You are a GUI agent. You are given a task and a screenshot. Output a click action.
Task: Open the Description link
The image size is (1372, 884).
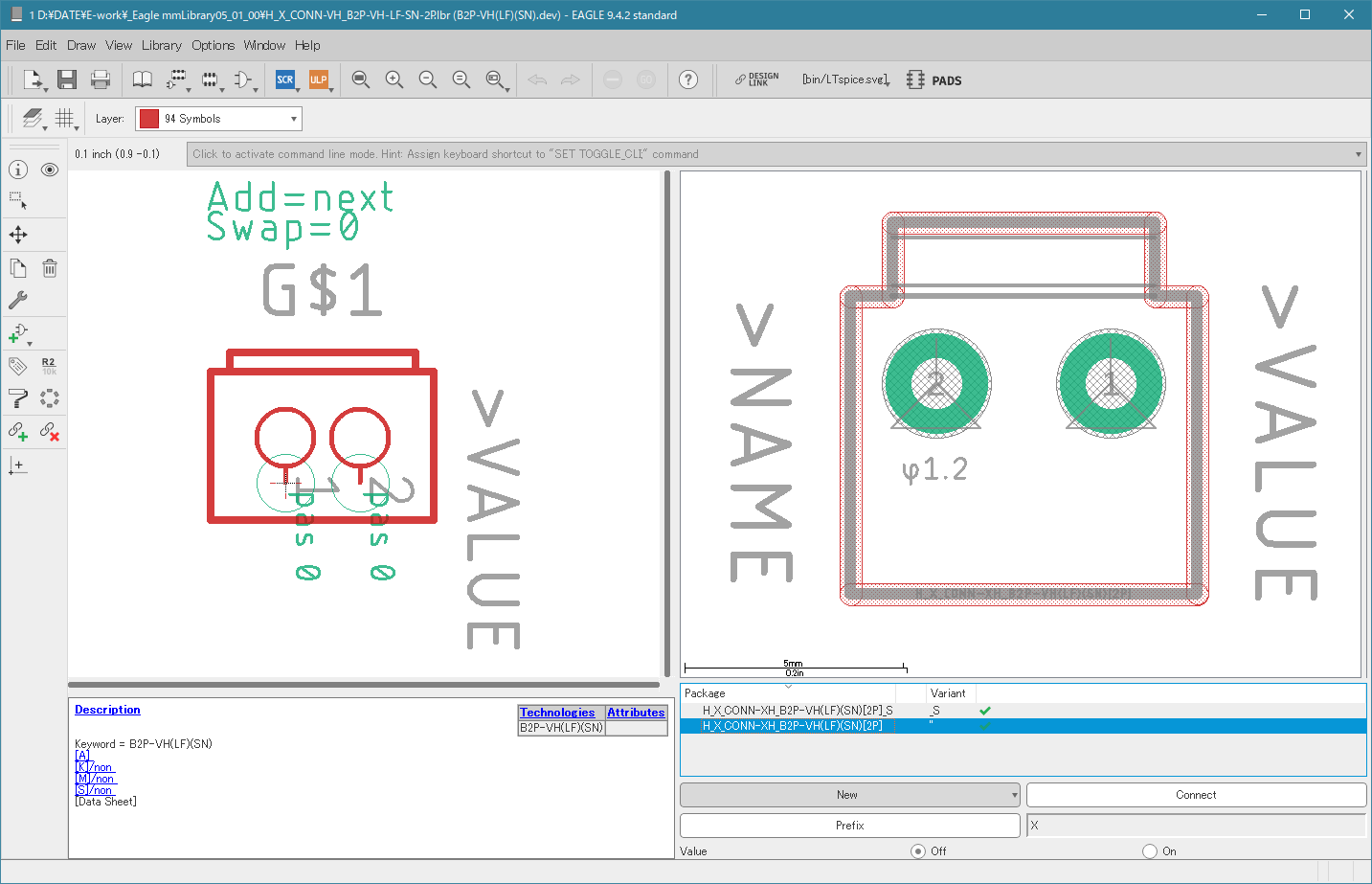click(107, 710)
